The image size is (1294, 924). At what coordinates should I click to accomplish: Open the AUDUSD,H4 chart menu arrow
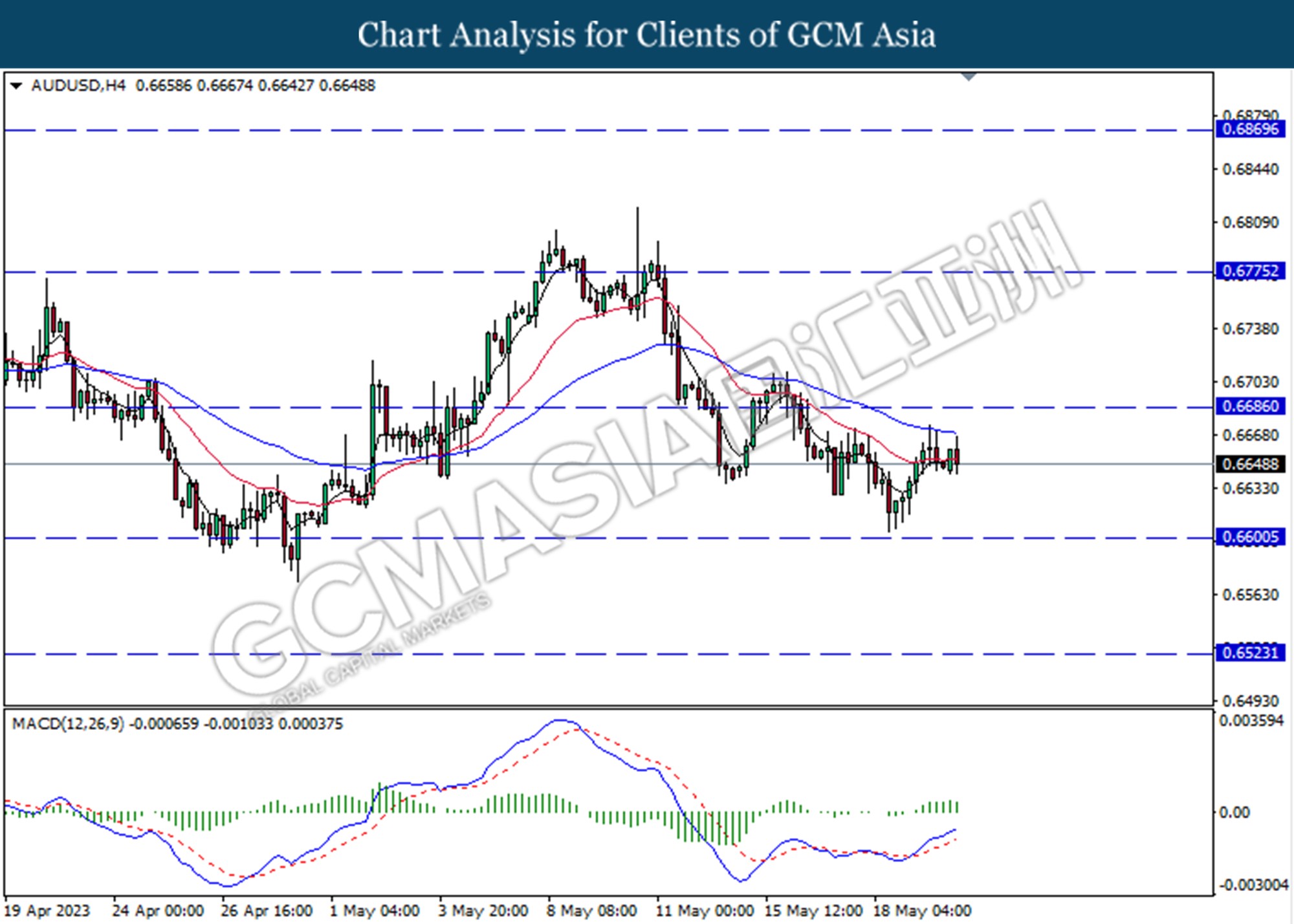[16, 85]
